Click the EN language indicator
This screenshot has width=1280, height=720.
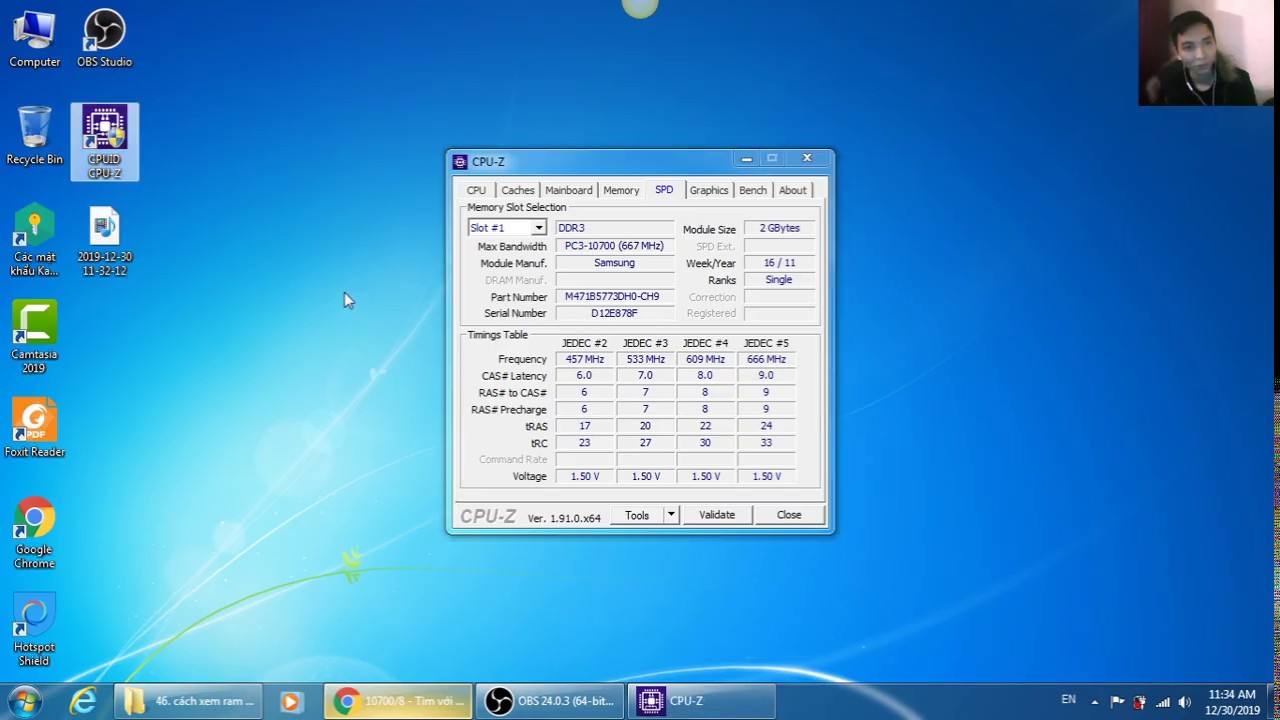pyautogui.click(x=1069, y=700)
